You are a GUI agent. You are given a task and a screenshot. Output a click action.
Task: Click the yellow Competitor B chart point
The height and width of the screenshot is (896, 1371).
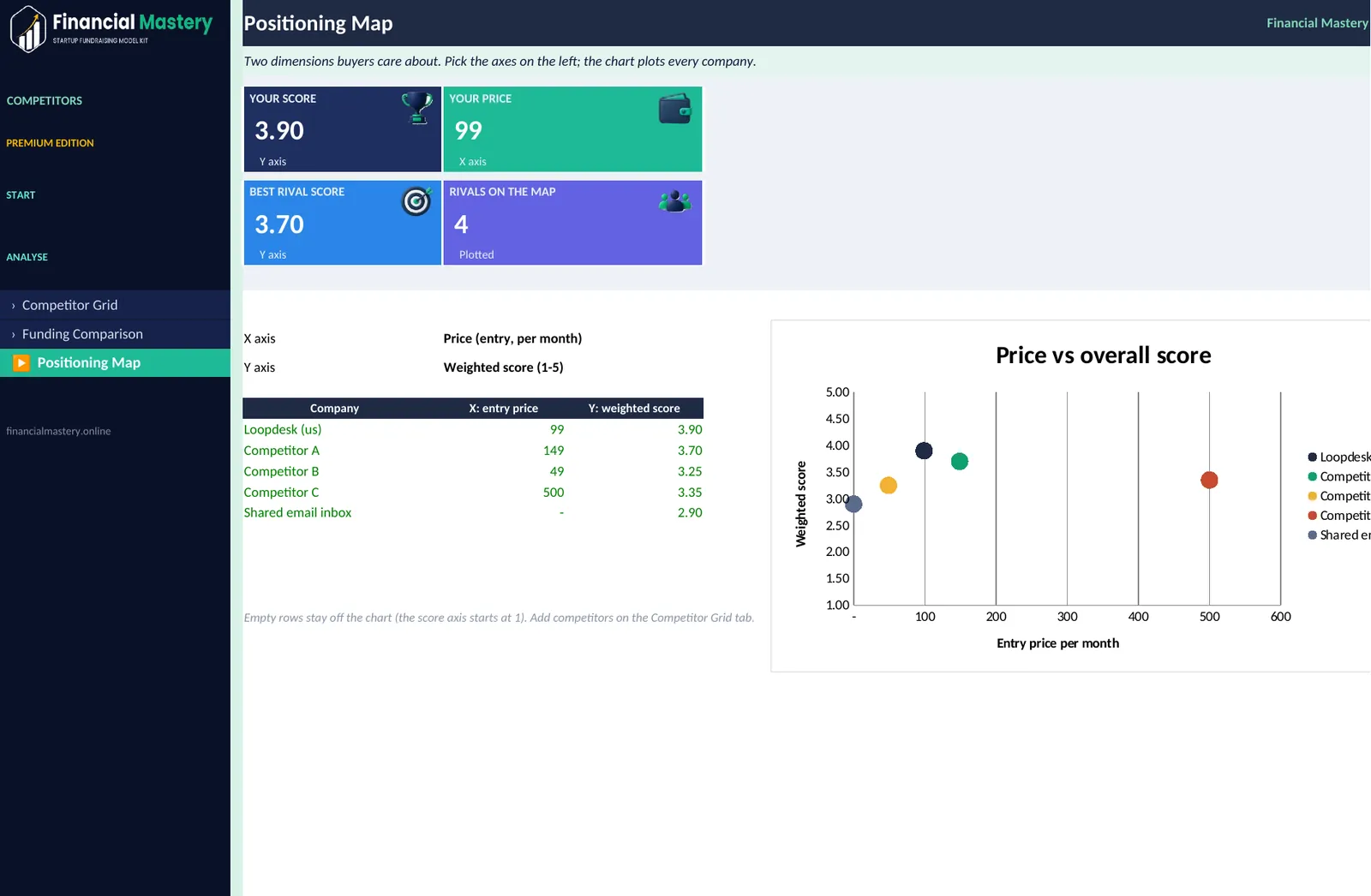click(x=889, y=485)
